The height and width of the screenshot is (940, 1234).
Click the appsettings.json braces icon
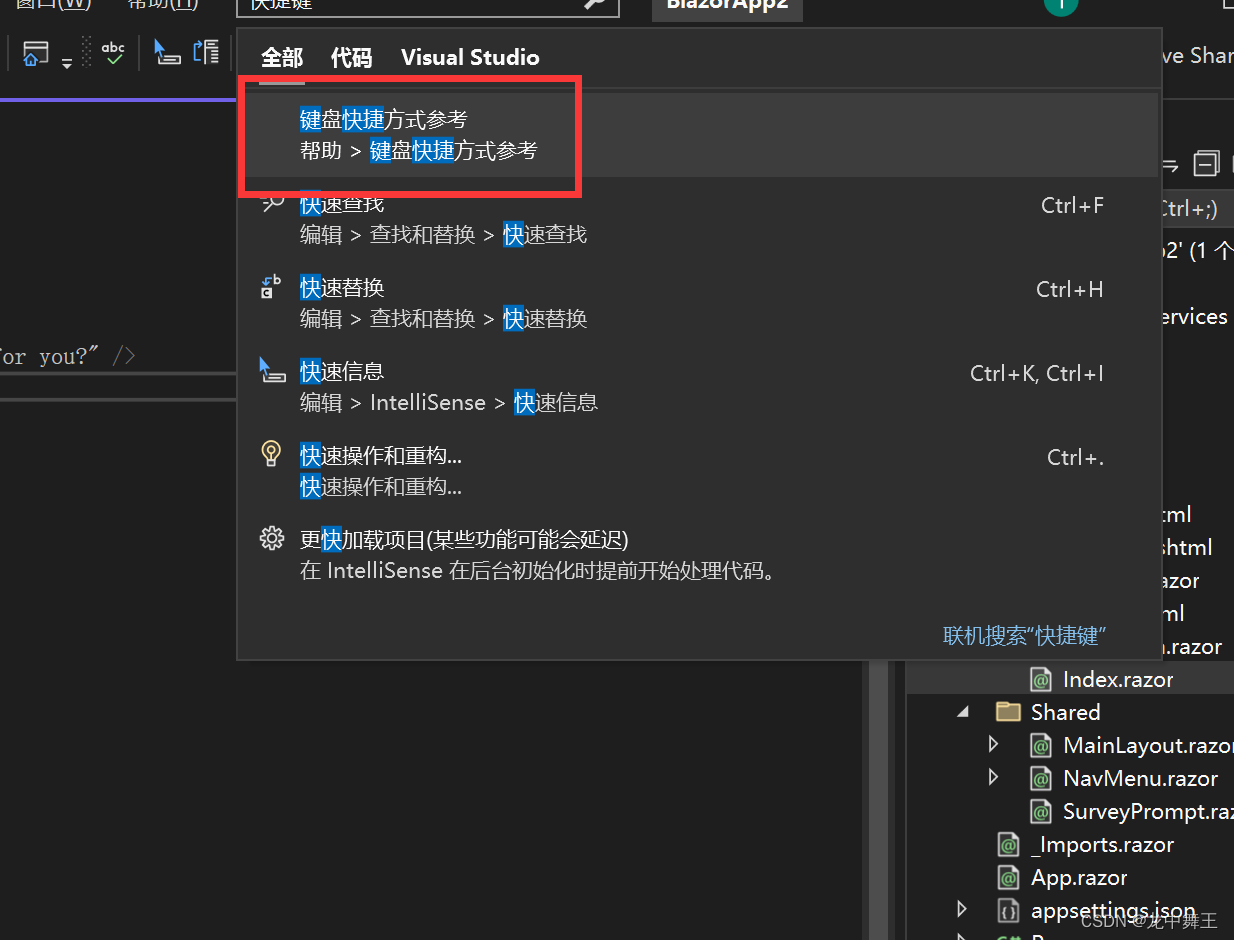(x=1009, y=911)
